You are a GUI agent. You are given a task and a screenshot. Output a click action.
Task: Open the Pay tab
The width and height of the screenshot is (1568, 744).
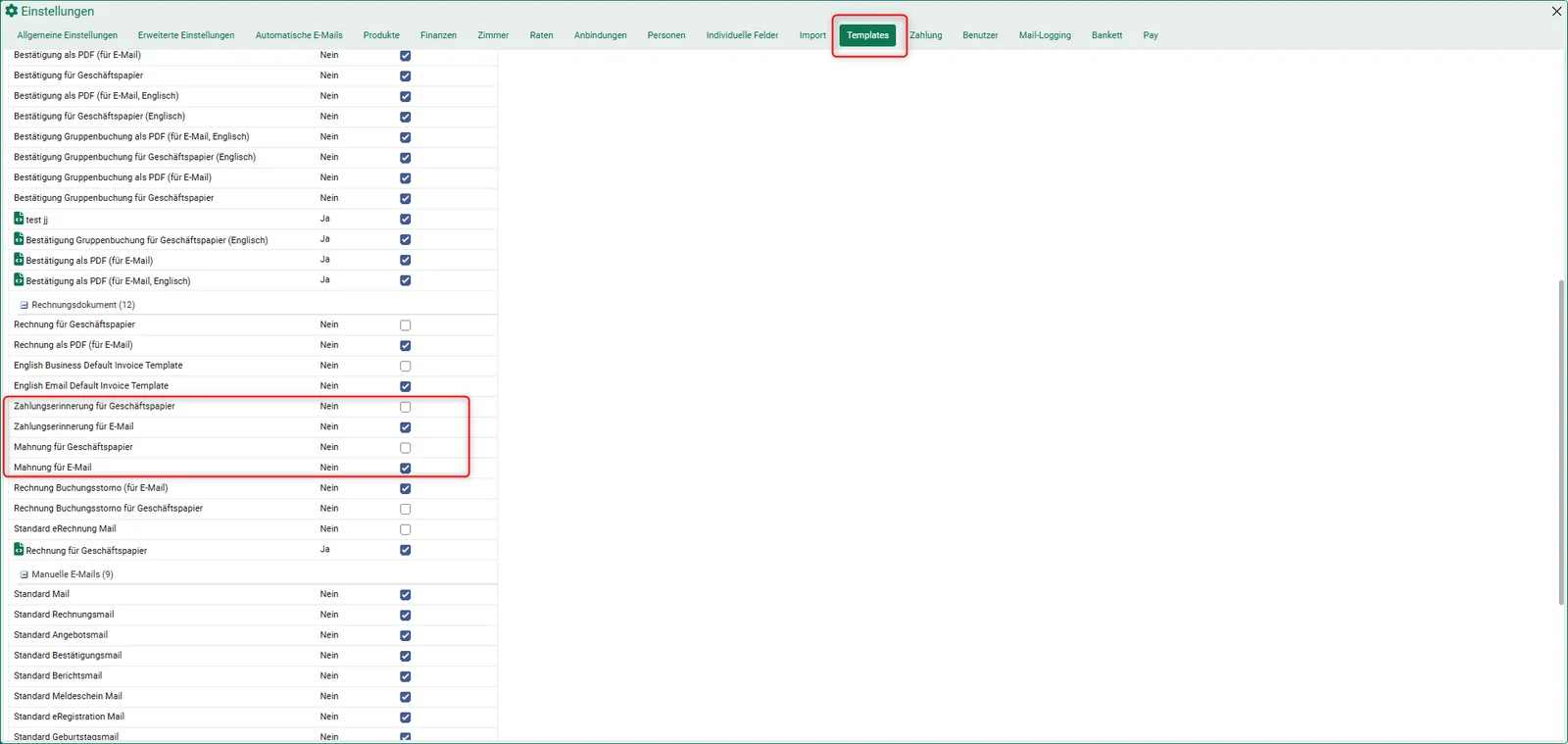point(1151,35)
